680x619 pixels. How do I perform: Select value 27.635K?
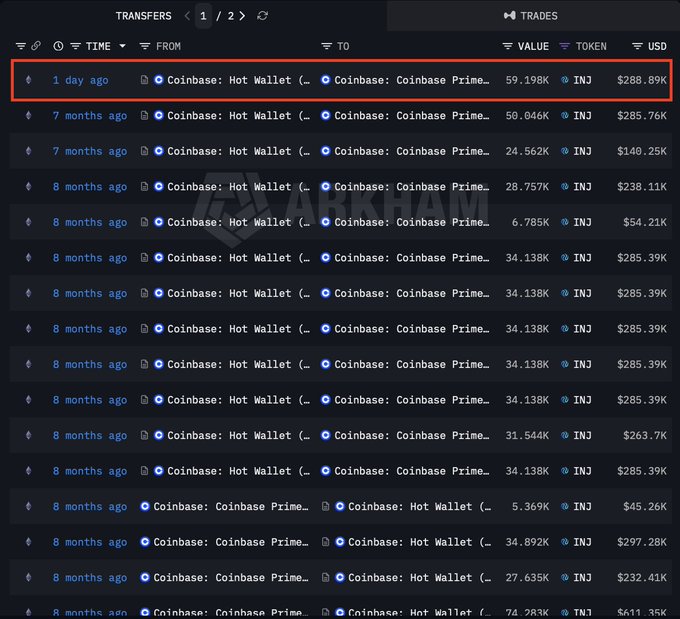pos(527,578)
